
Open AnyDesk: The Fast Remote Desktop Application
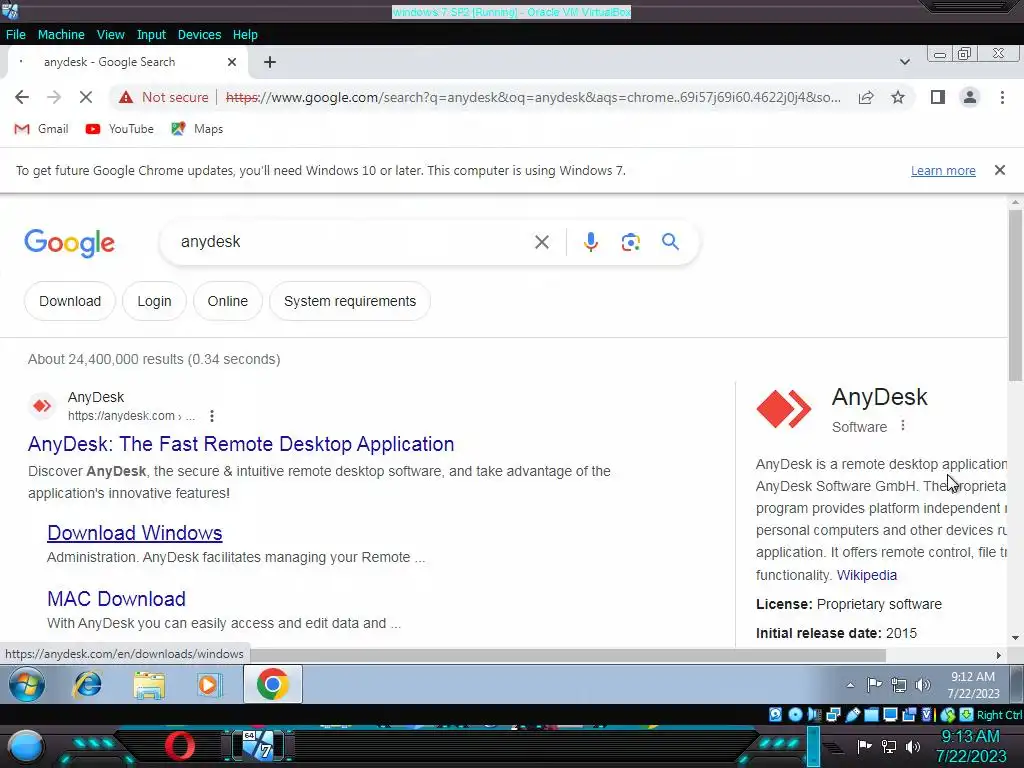point(241,444)
